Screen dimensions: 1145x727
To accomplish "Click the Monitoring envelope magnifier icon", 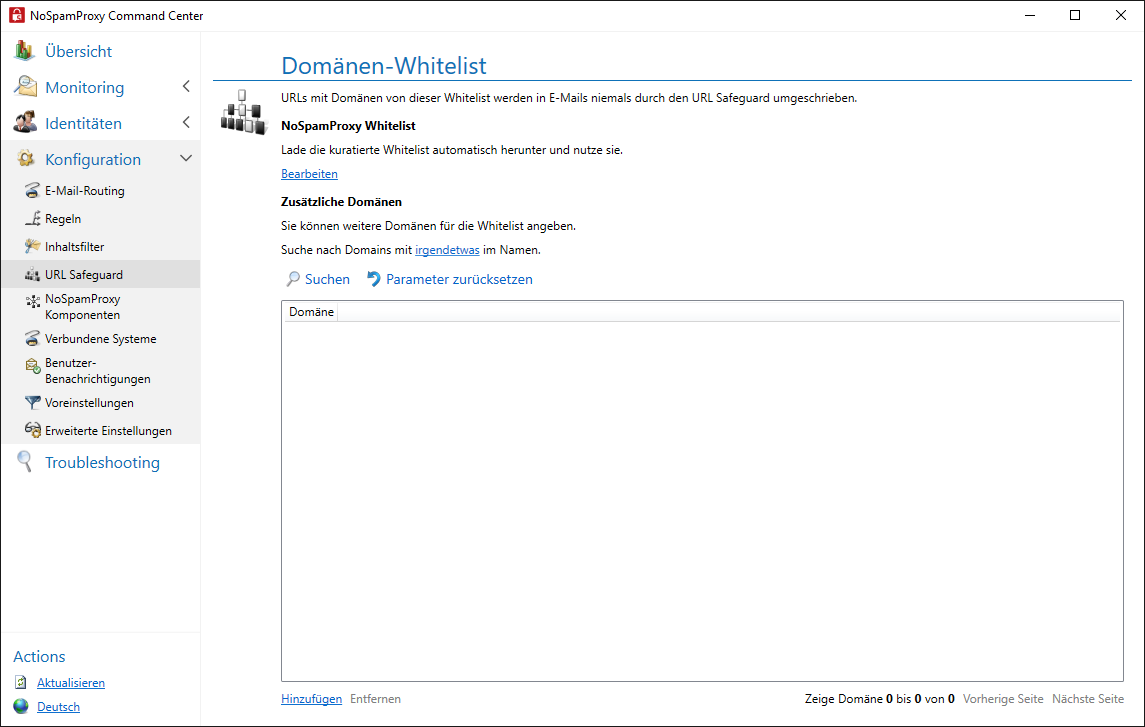I will point(25,87).
